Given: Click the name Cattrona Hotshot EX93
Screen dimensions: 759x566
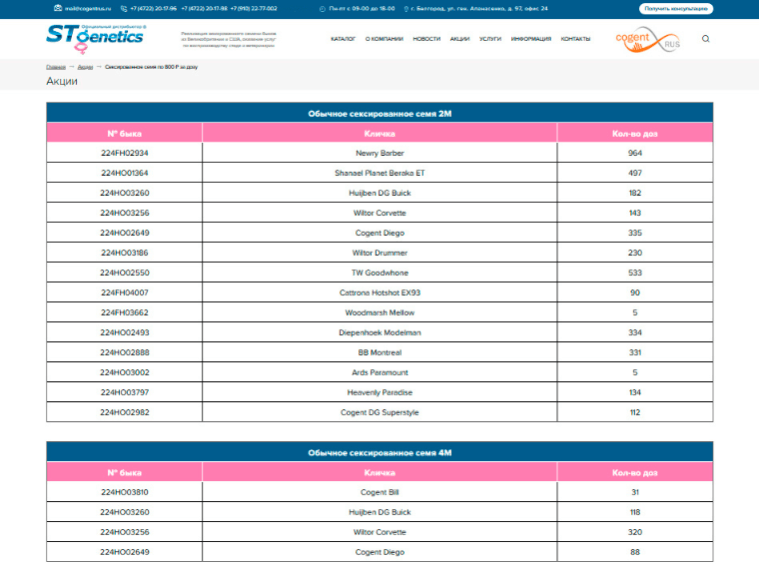Looking at the screenshot, I should [380, 292].
